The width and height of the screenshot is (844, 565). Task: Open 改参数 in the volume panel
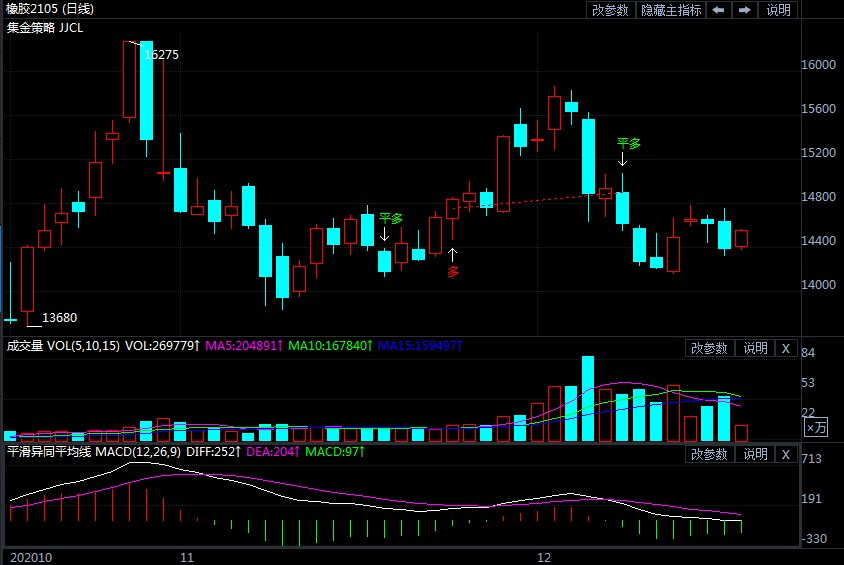click(709, 348)
